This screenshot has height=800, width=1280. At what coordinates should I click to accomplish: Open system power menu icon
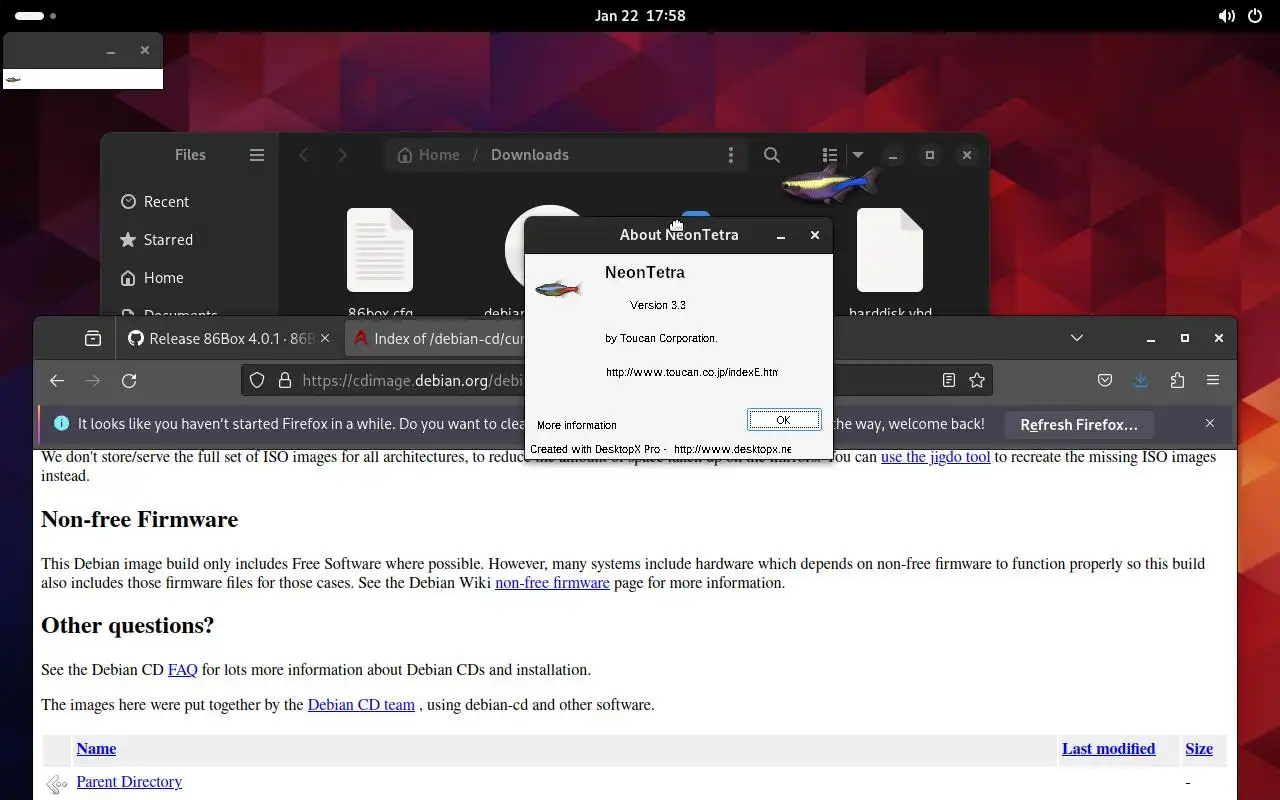click(1255, 16)
